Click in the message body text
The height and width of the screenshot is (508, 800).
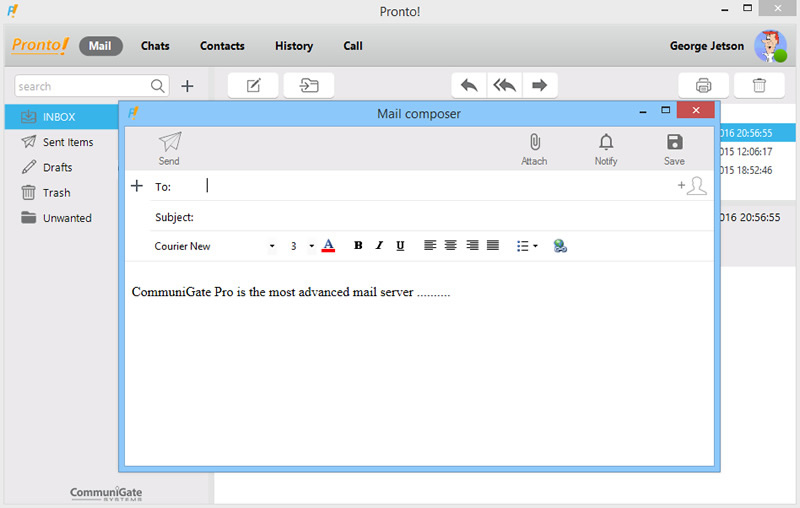(x=291, y=292)
